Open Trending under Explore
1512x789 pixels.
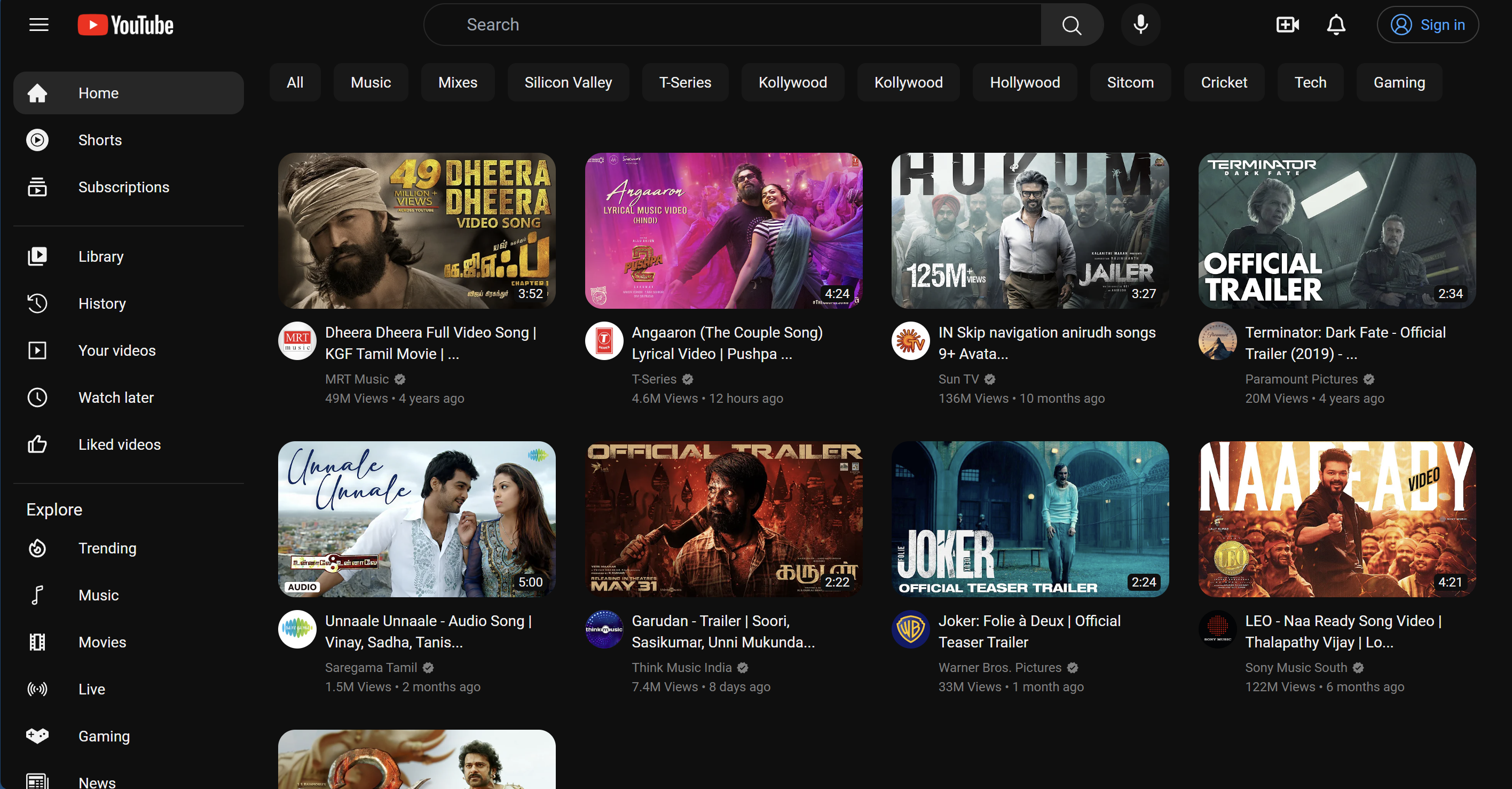pos(129,548)
